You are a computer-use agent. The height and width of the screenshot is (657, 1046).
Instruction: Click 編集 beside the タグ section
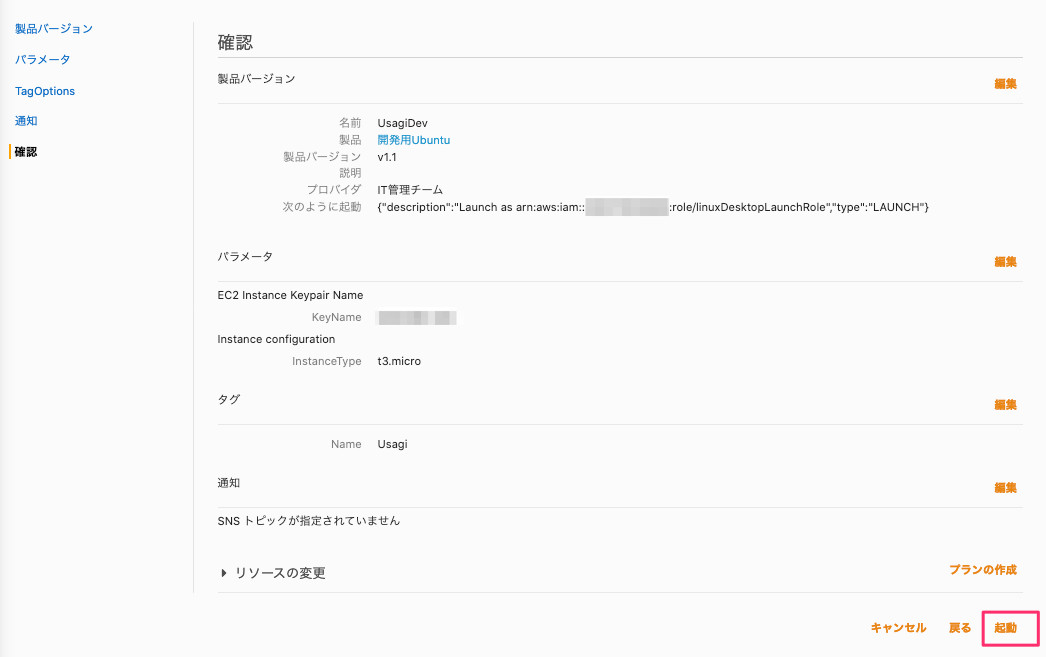pyautogui.click(x=1005, y=404)
